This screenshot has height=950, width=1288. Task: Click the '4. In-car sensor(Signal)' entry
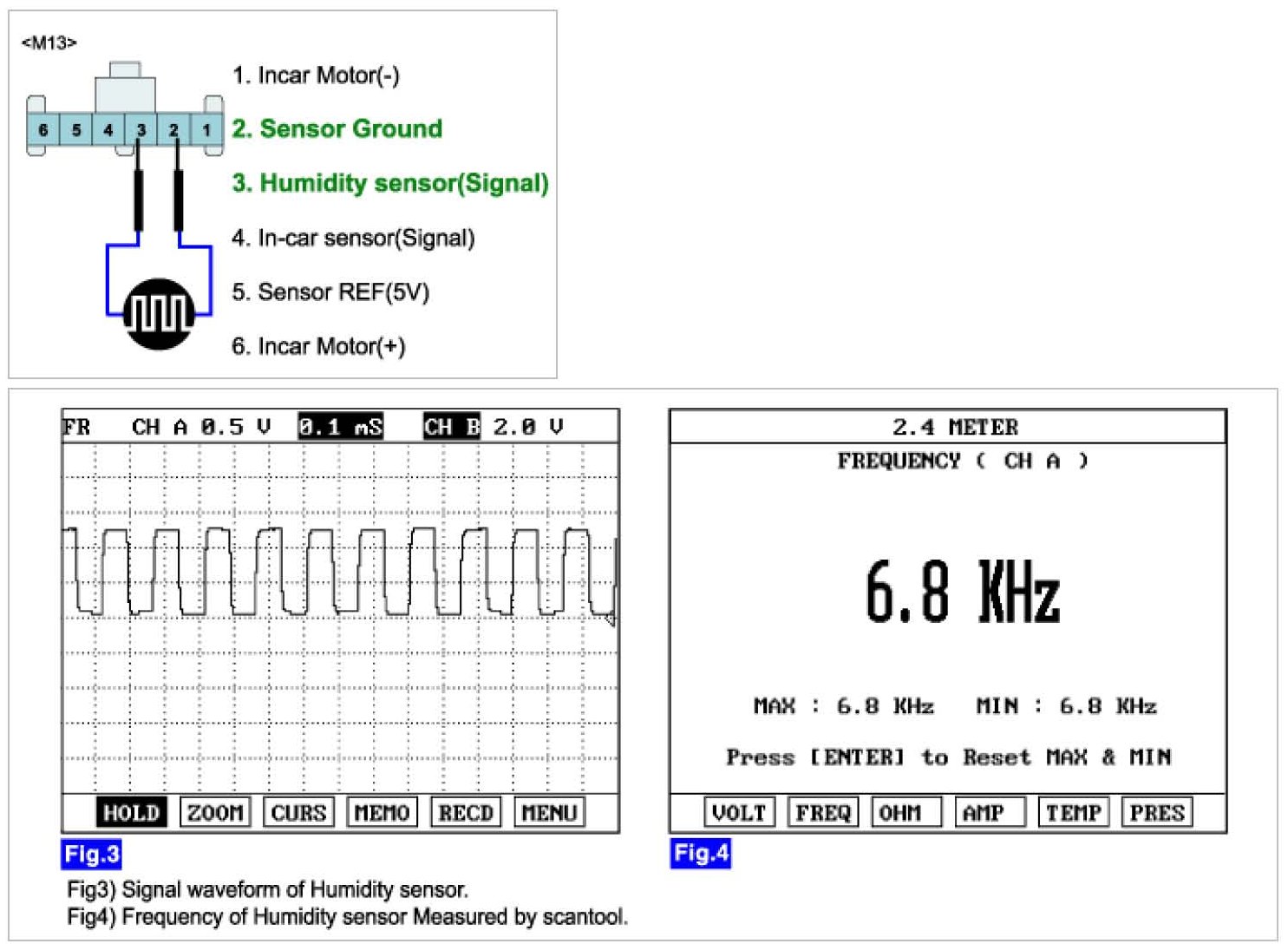tap(353, 238)
